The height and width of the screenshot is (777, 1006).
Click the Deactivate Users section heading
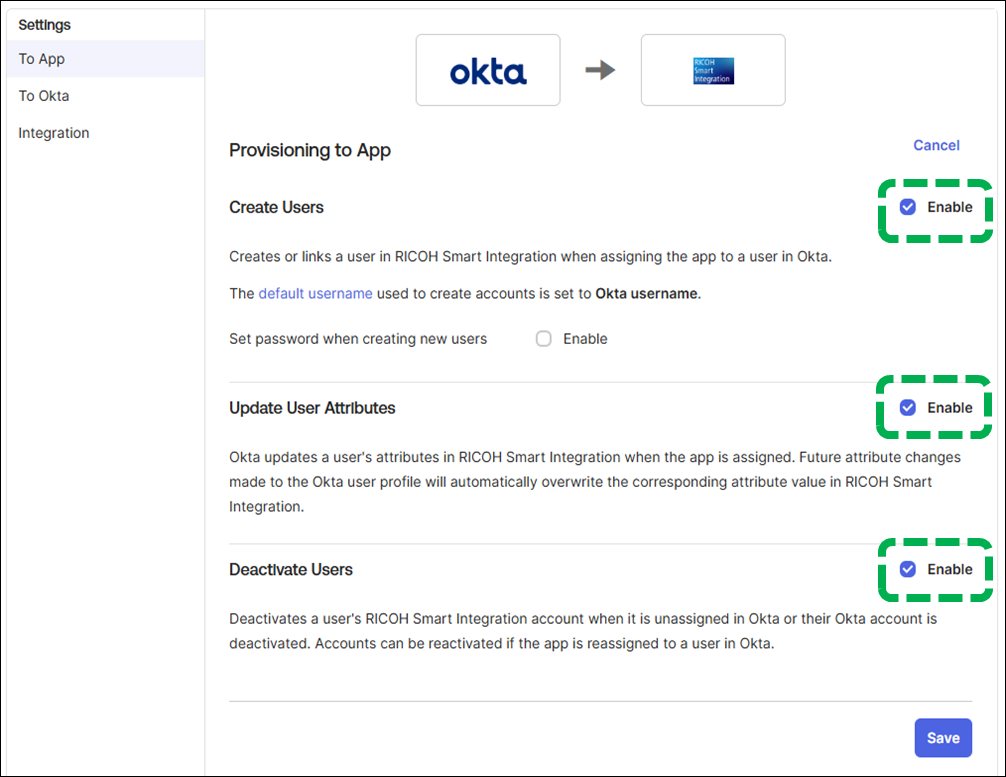(x=291, y=569)
